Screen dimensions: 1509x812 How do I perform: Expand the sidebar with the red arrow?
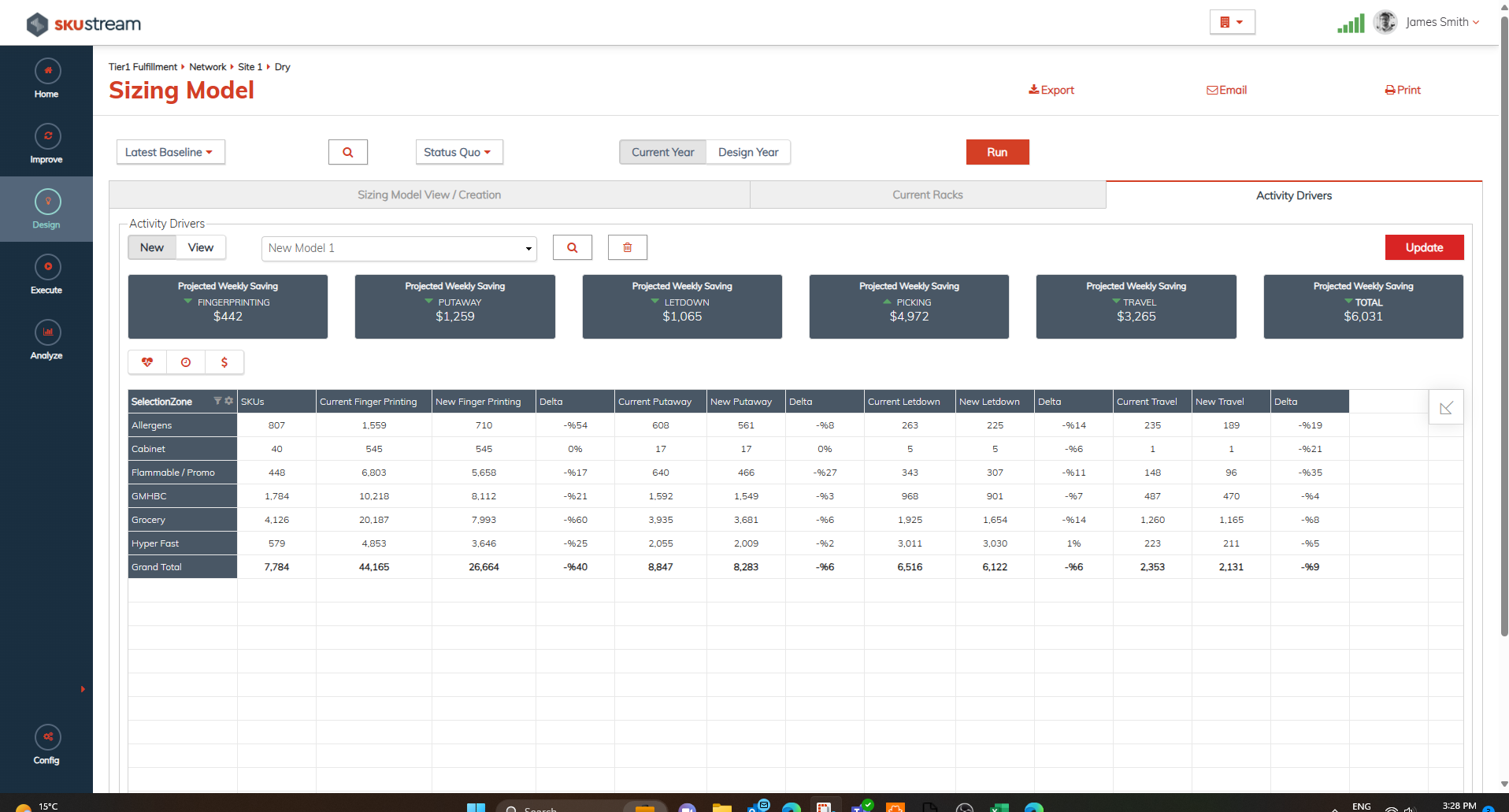click(83, 689)
